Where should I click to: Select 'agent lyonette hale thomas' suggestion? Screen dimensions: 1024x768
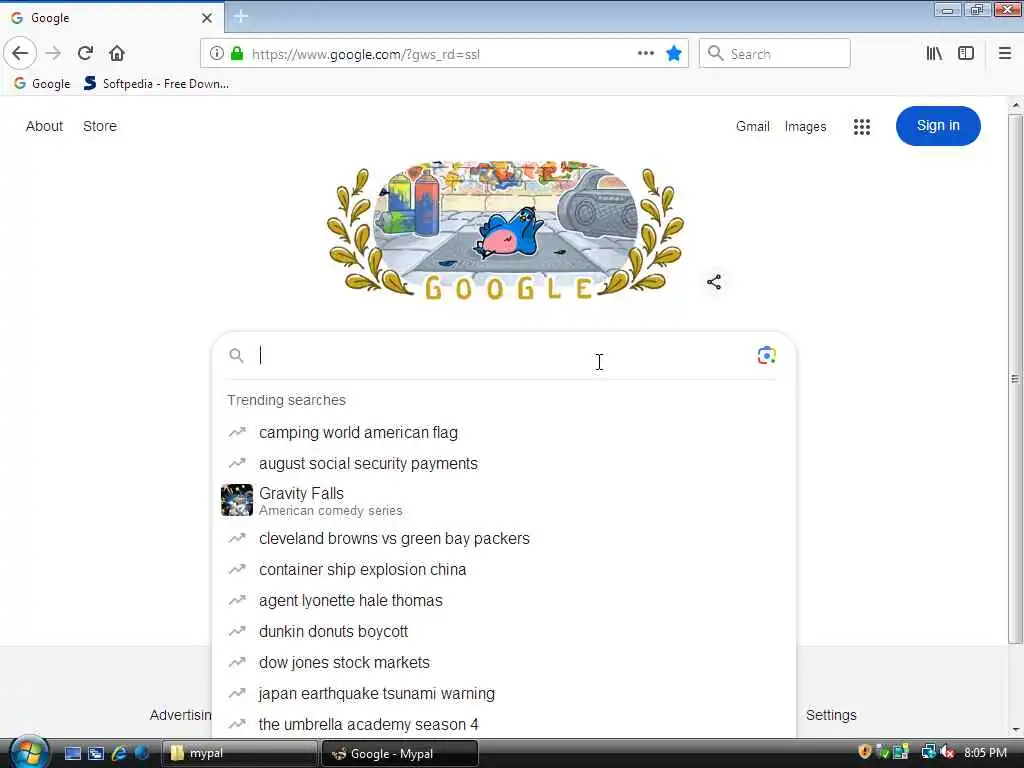[504, 601]
